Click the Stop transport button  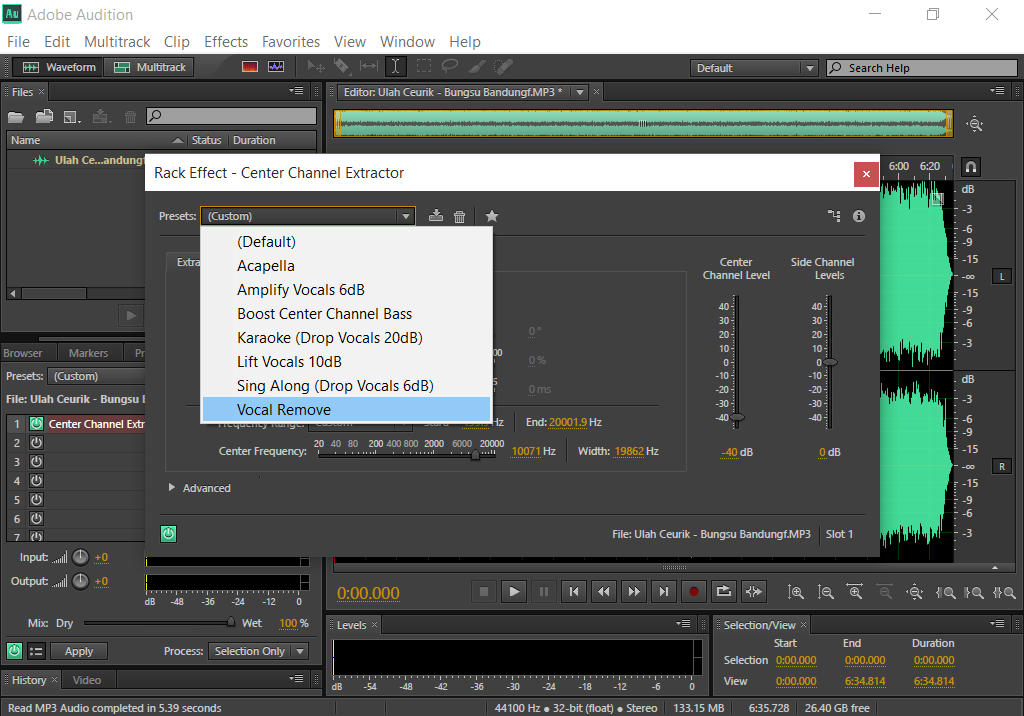484,592
